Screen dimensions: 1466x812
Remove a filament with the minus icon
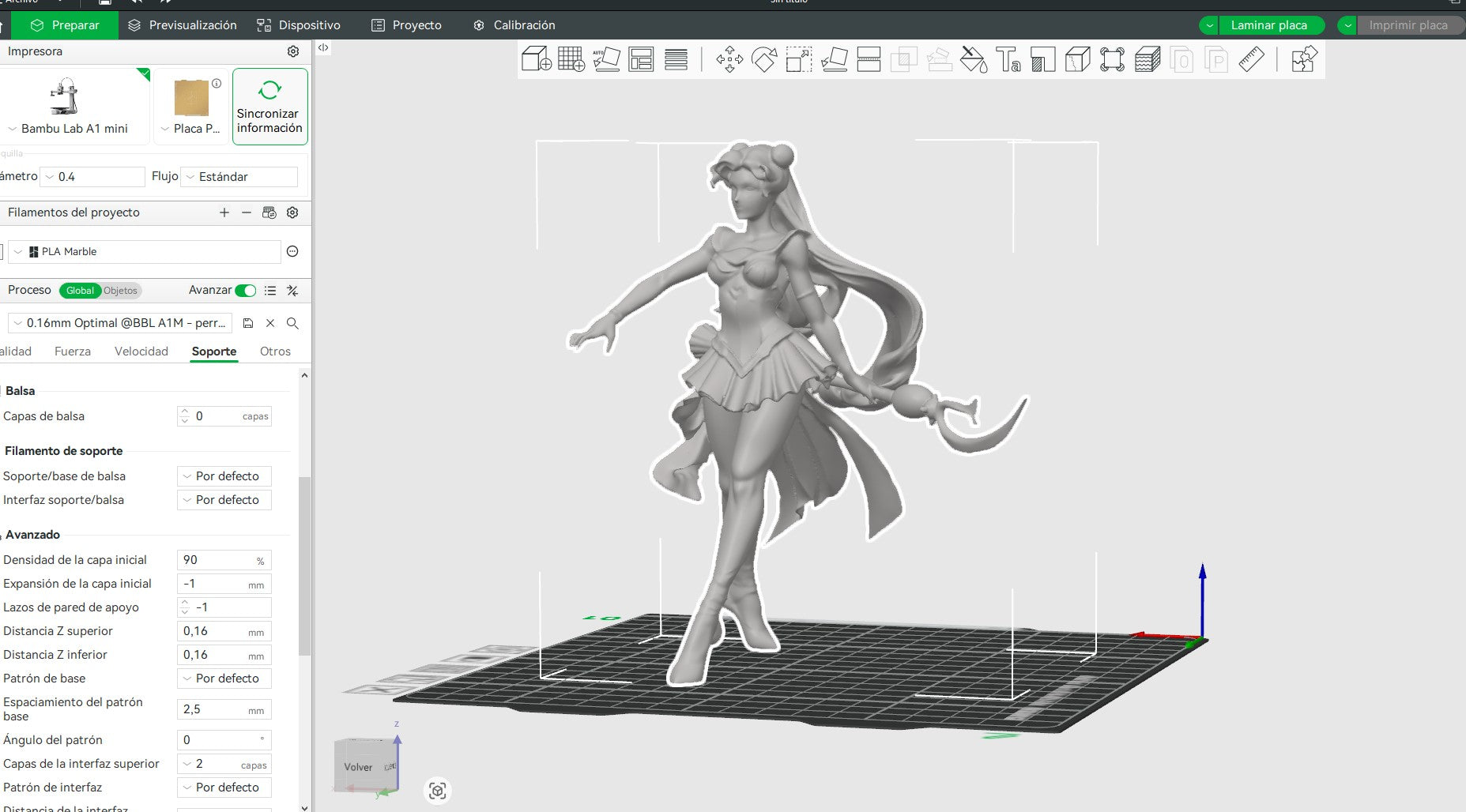[247, 212]
